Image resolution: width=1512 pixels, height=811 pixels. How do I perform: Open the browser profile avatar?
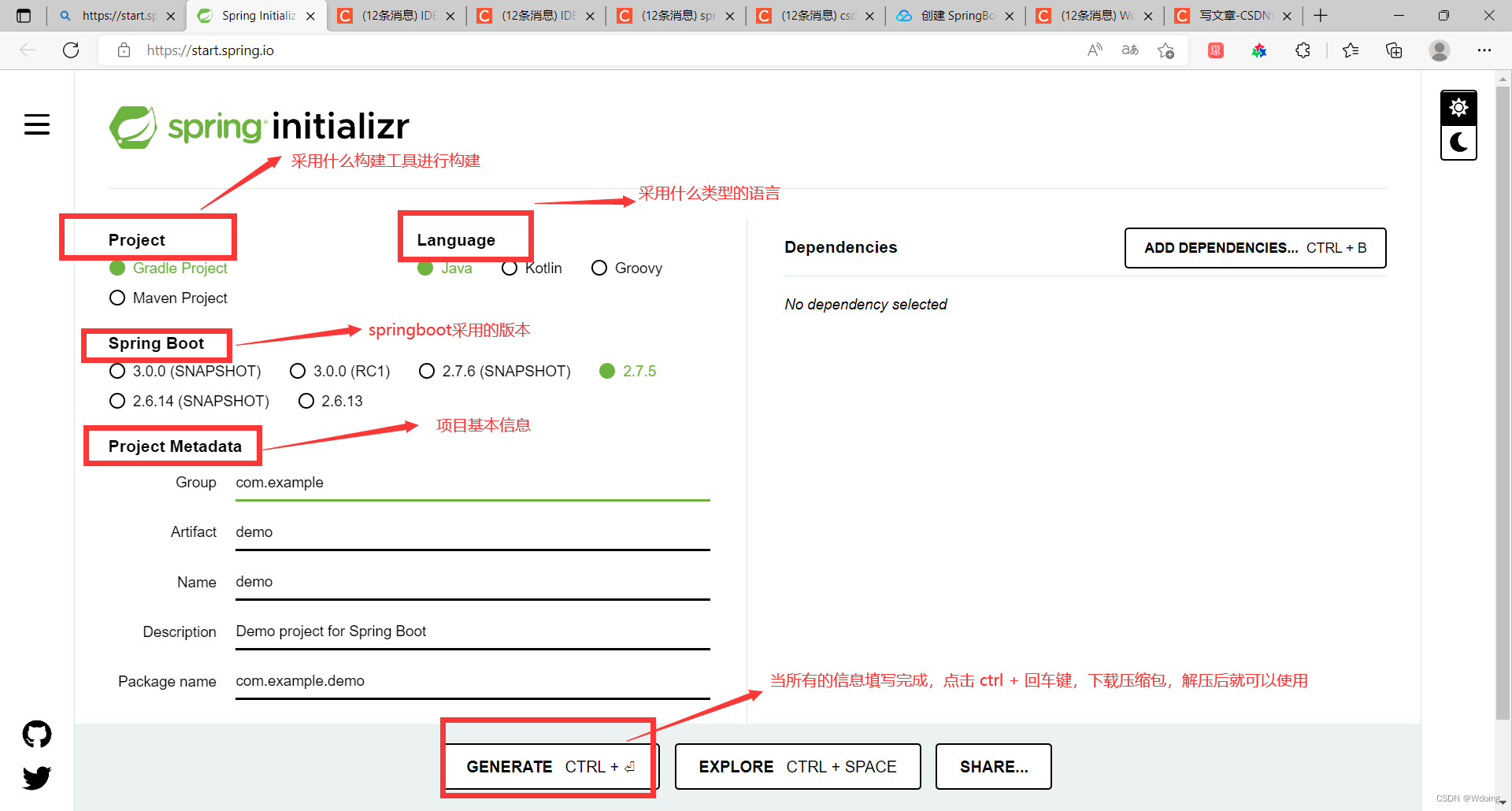click(x=1440, y=50)
